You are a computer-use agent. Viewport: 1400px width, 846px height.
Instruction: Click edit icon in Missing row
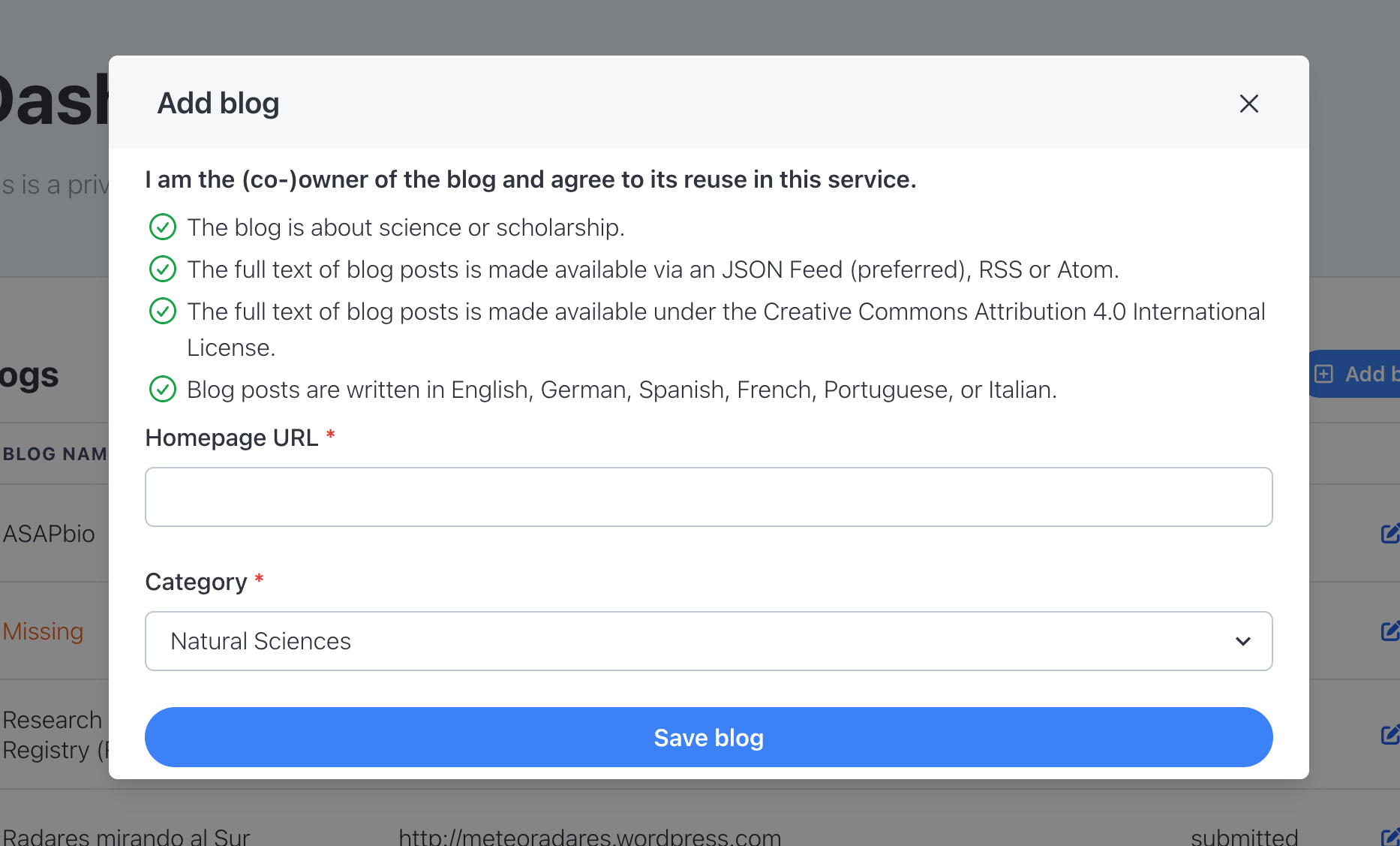[1390, 631]
